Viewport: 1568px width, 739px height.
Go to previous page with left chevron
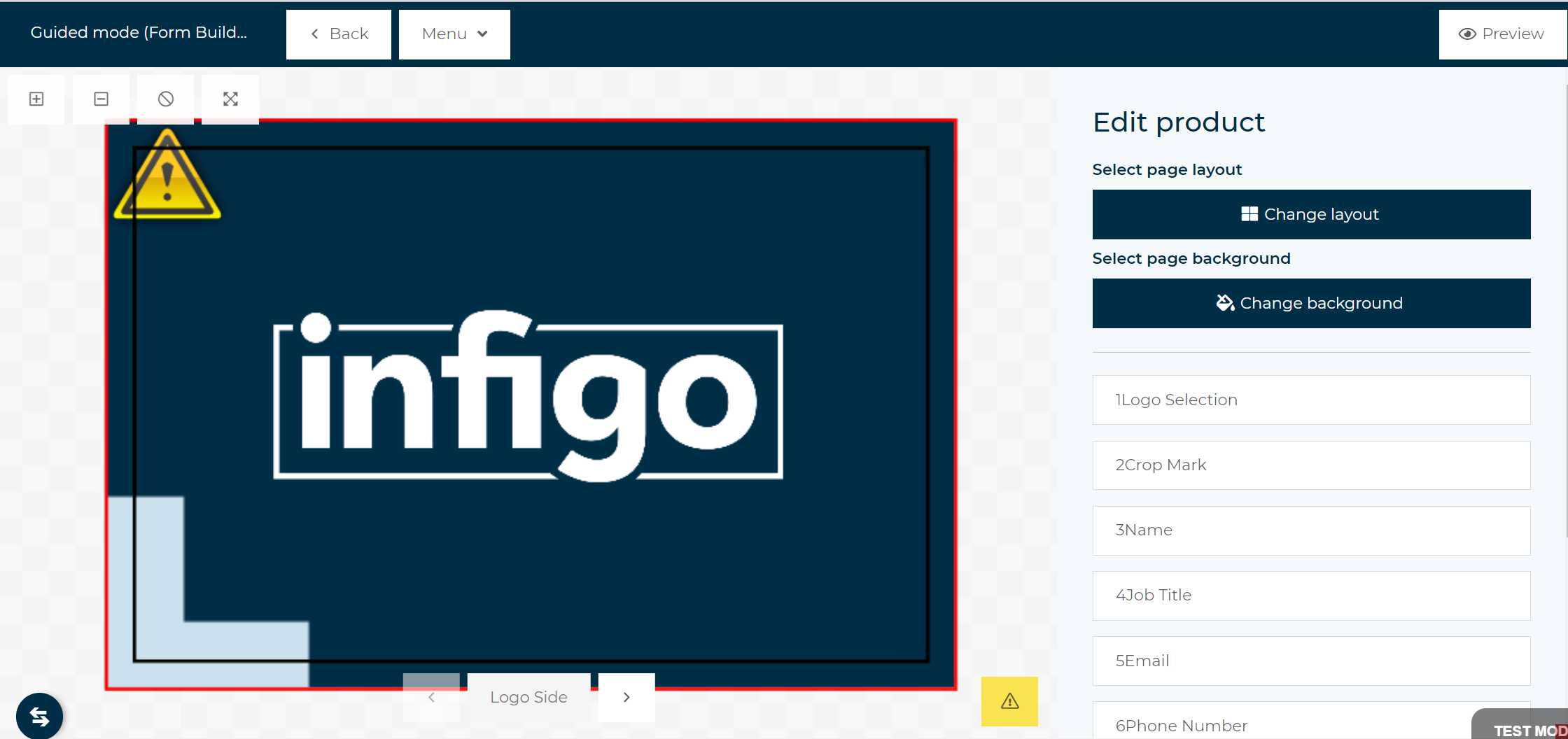point(431,698)
